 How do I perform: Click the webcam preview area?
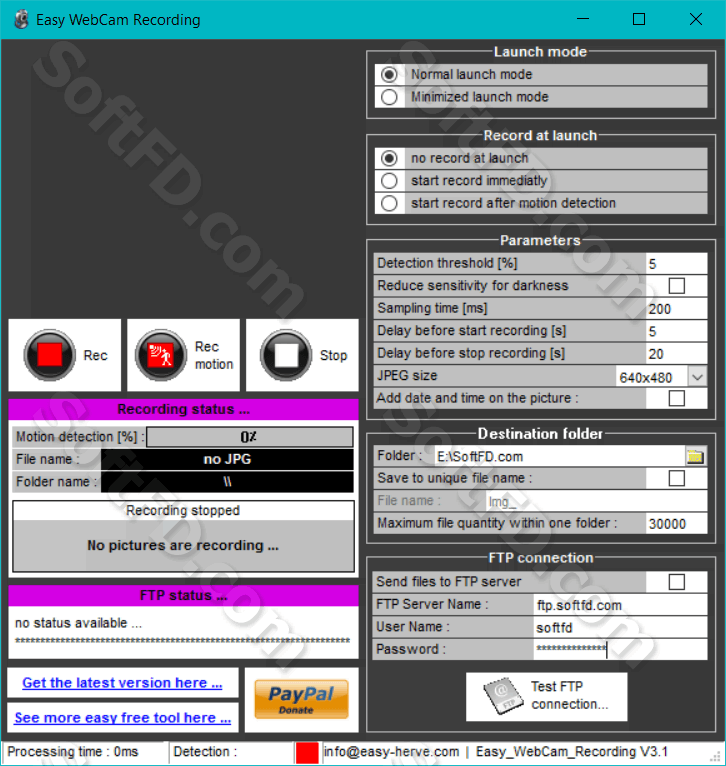pyautogui.click(x=183, y=181)
